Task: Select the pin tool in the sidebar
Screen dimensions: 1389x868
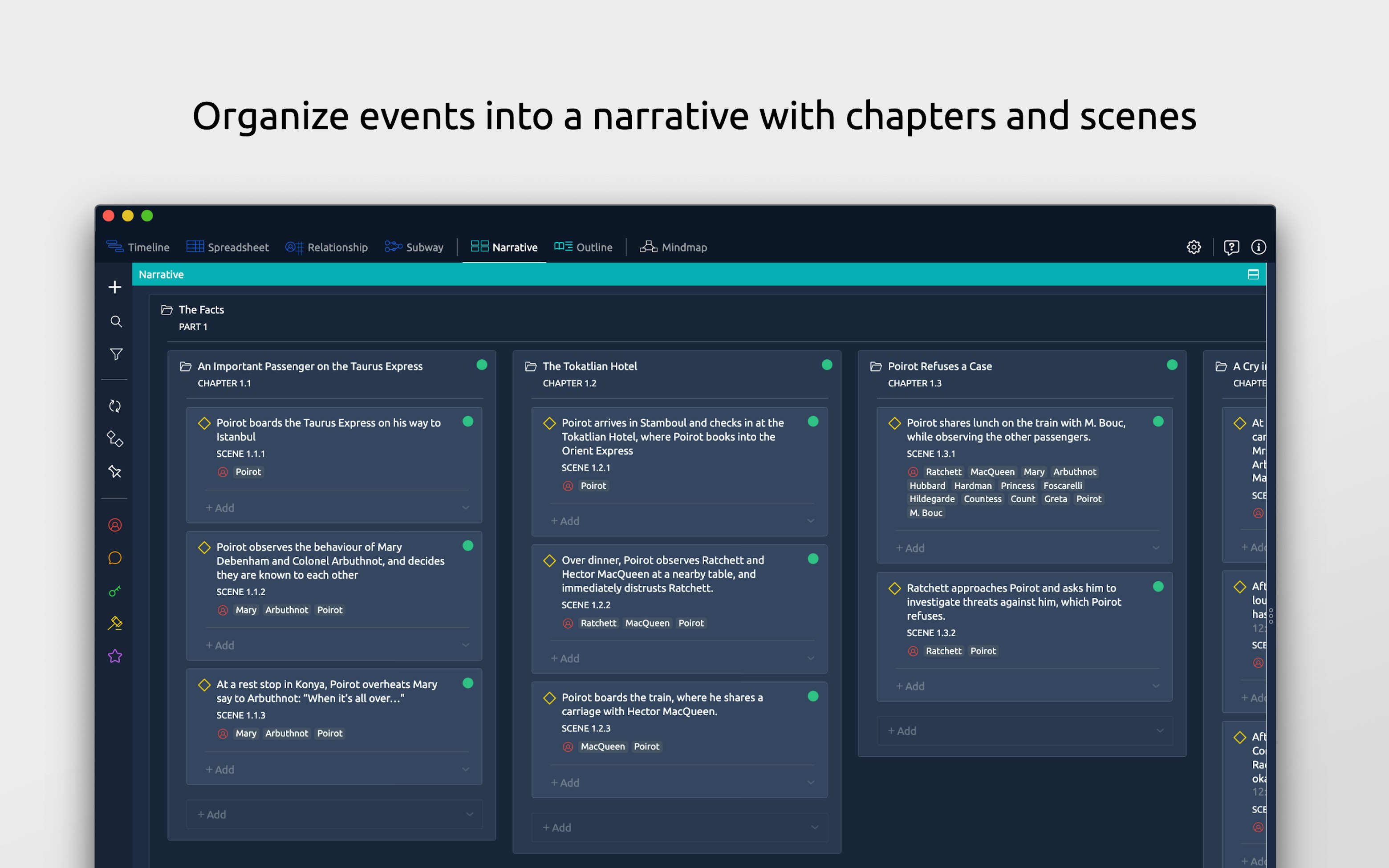Action: [x=115, y=471]
